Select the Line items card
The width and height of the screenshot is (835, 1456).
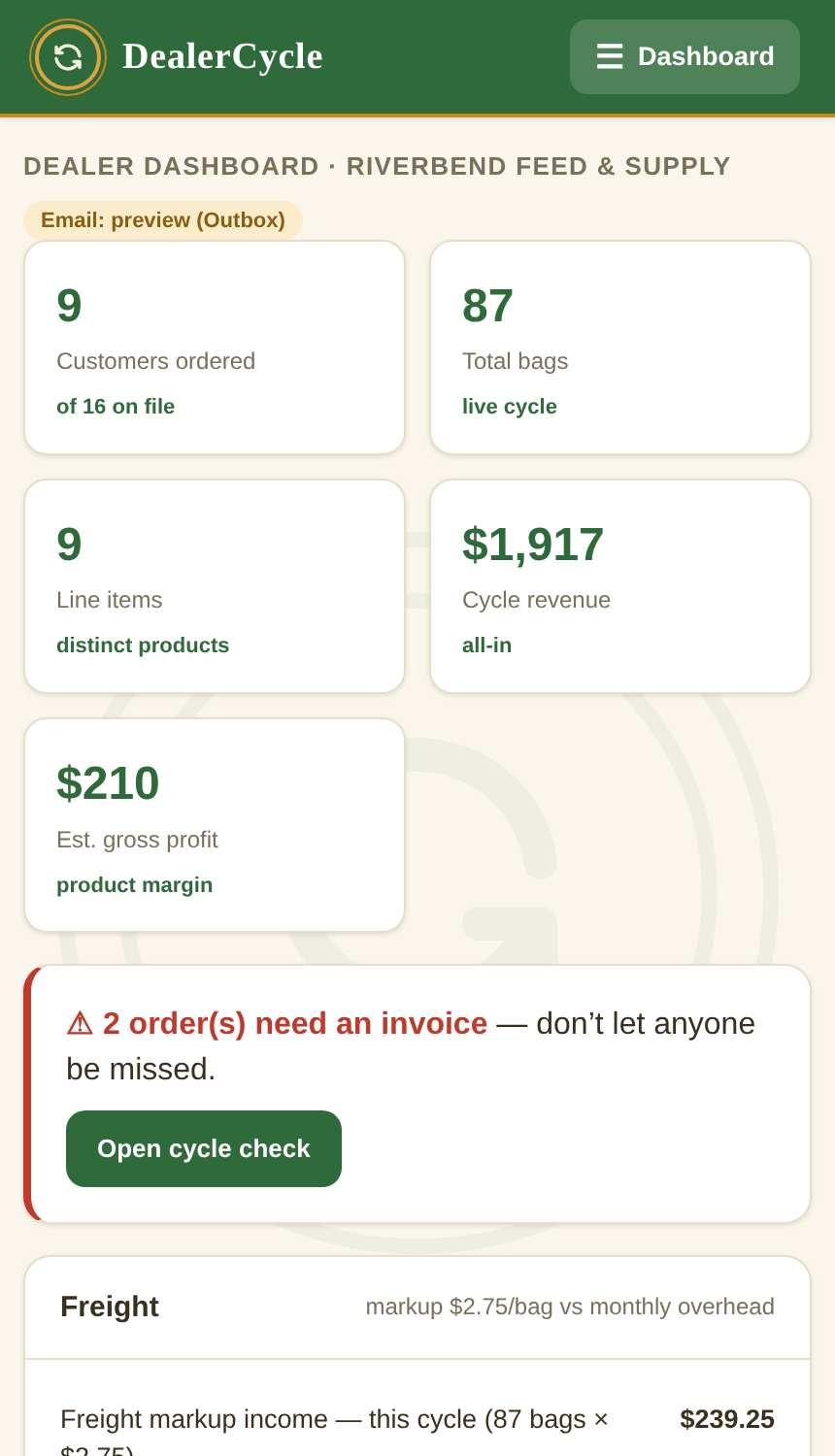[x=215, y=586]
